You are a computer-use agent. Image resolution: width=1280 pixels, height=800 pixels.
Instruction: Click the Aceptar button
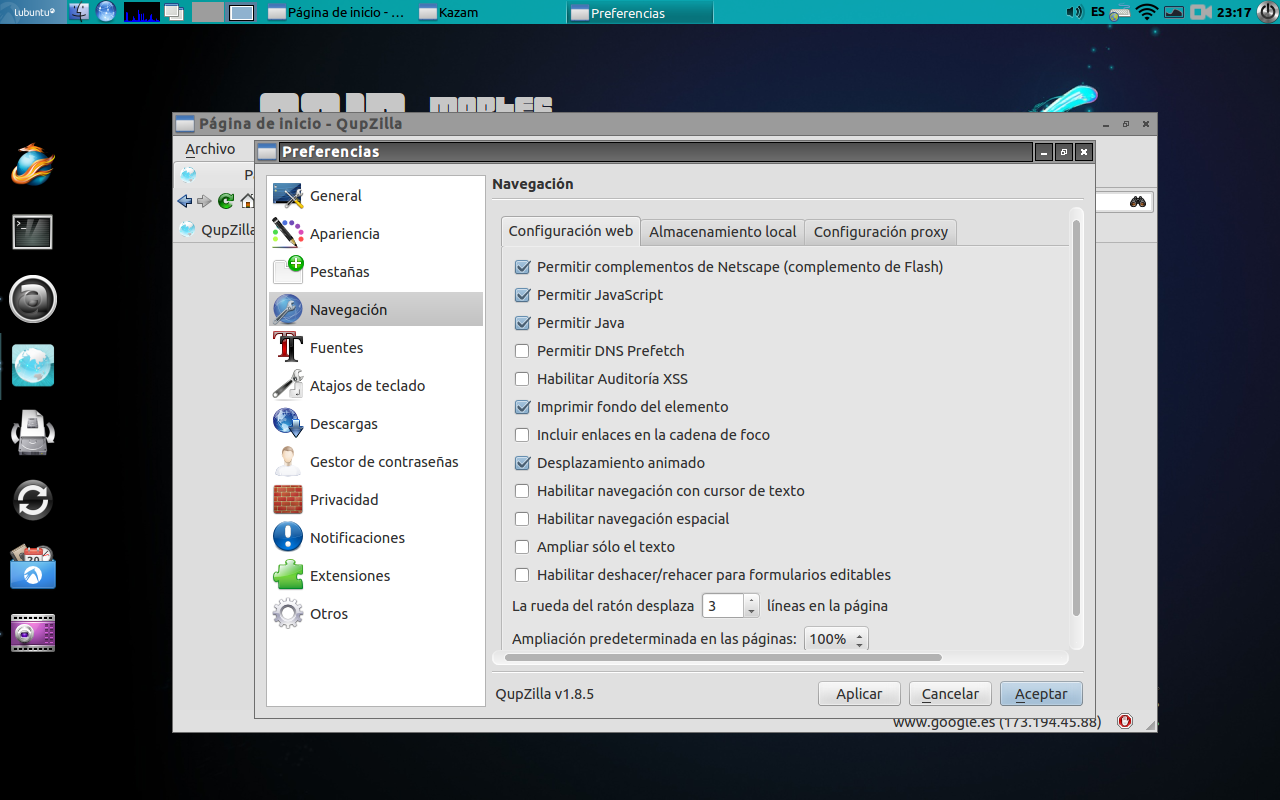coord(1041,694)
